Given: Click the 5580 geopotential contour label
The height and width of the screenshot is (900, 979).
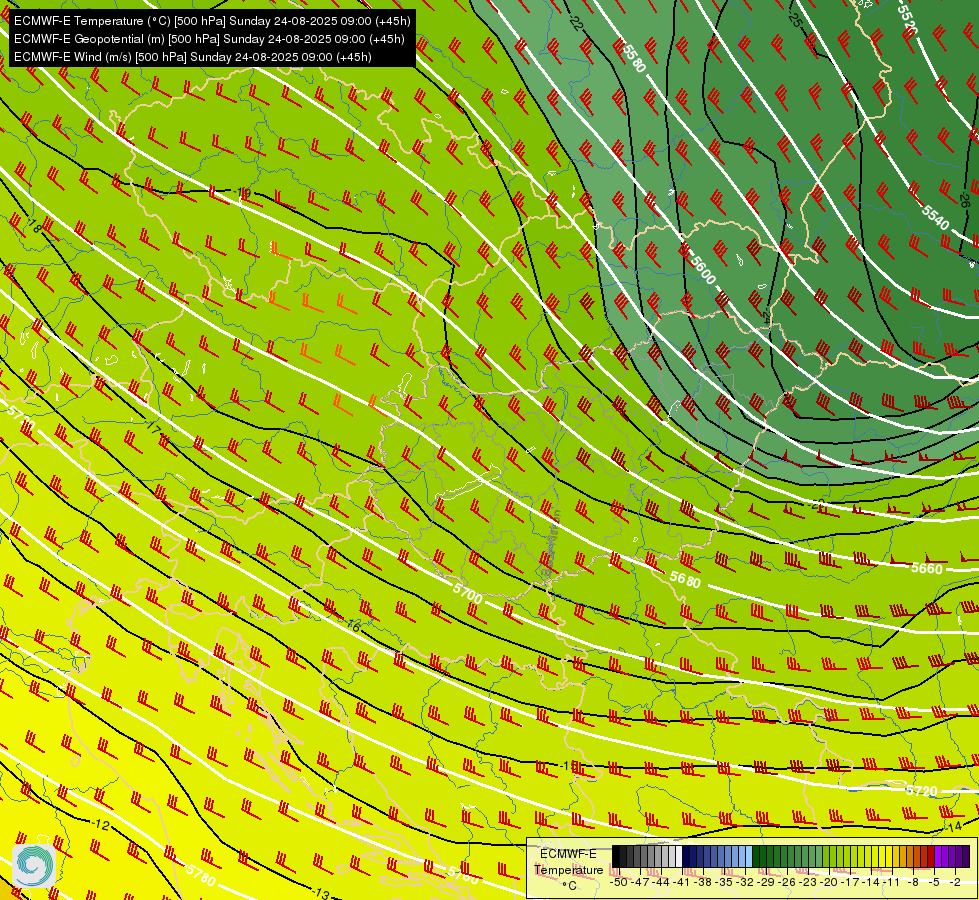Looking at the screenshot, I should pyautogui.click(x=634, y=57).
